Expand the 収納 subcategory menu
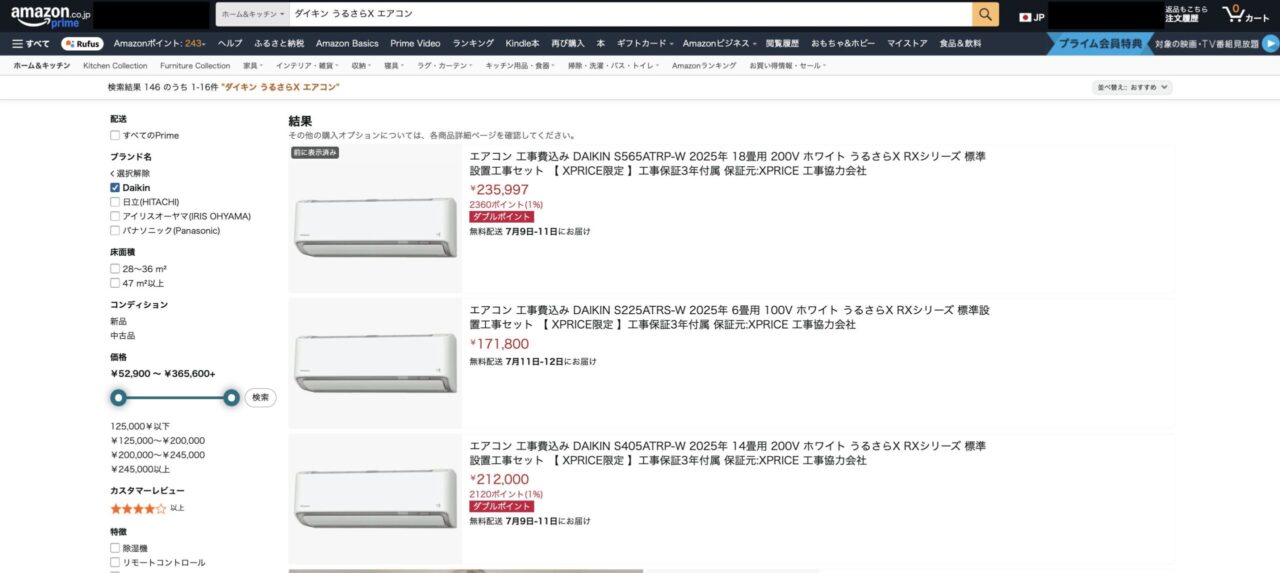 [361, 66]
